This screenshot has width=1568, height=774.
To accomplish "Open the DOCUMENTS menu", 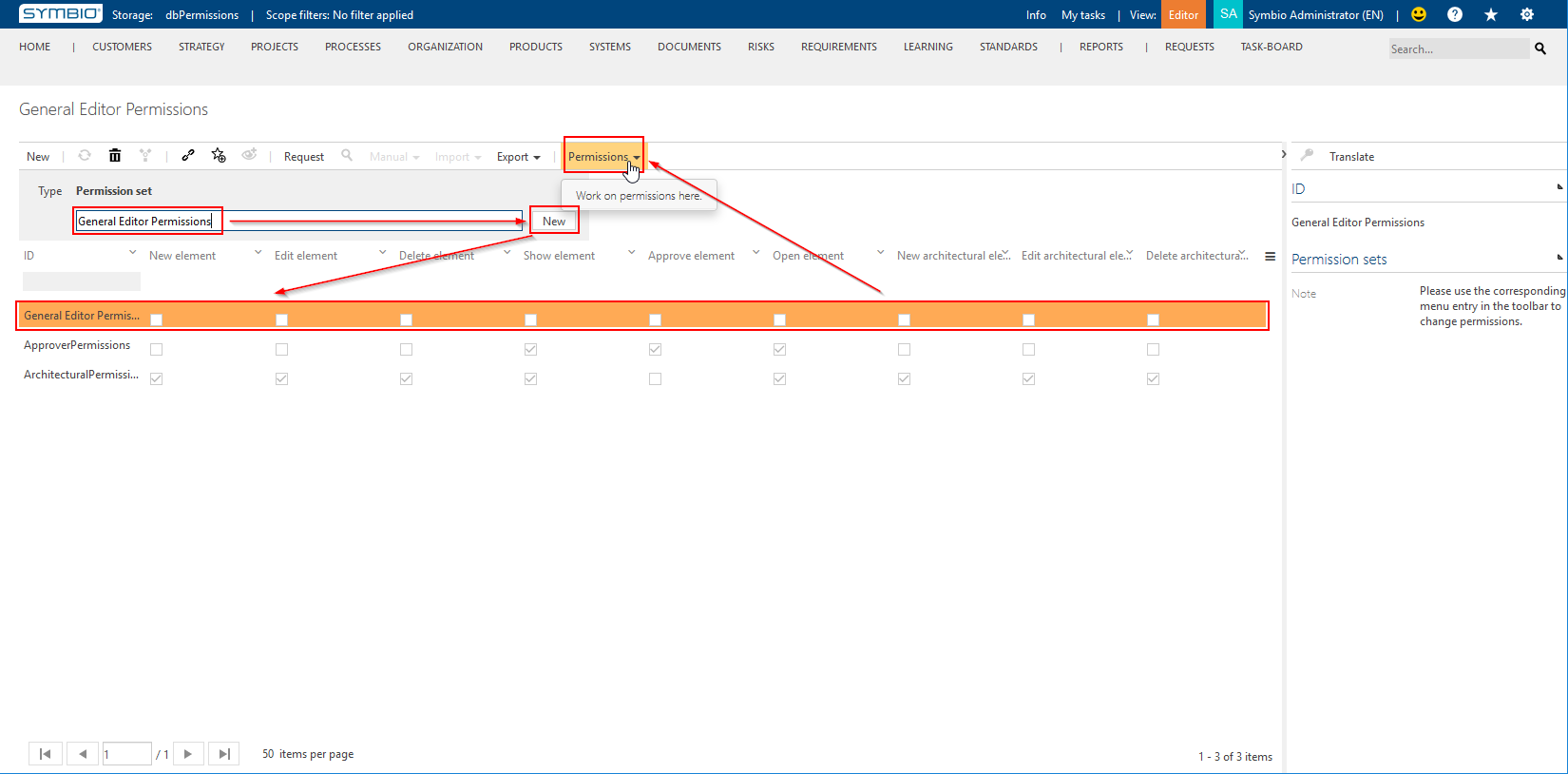I will (689, 47).
